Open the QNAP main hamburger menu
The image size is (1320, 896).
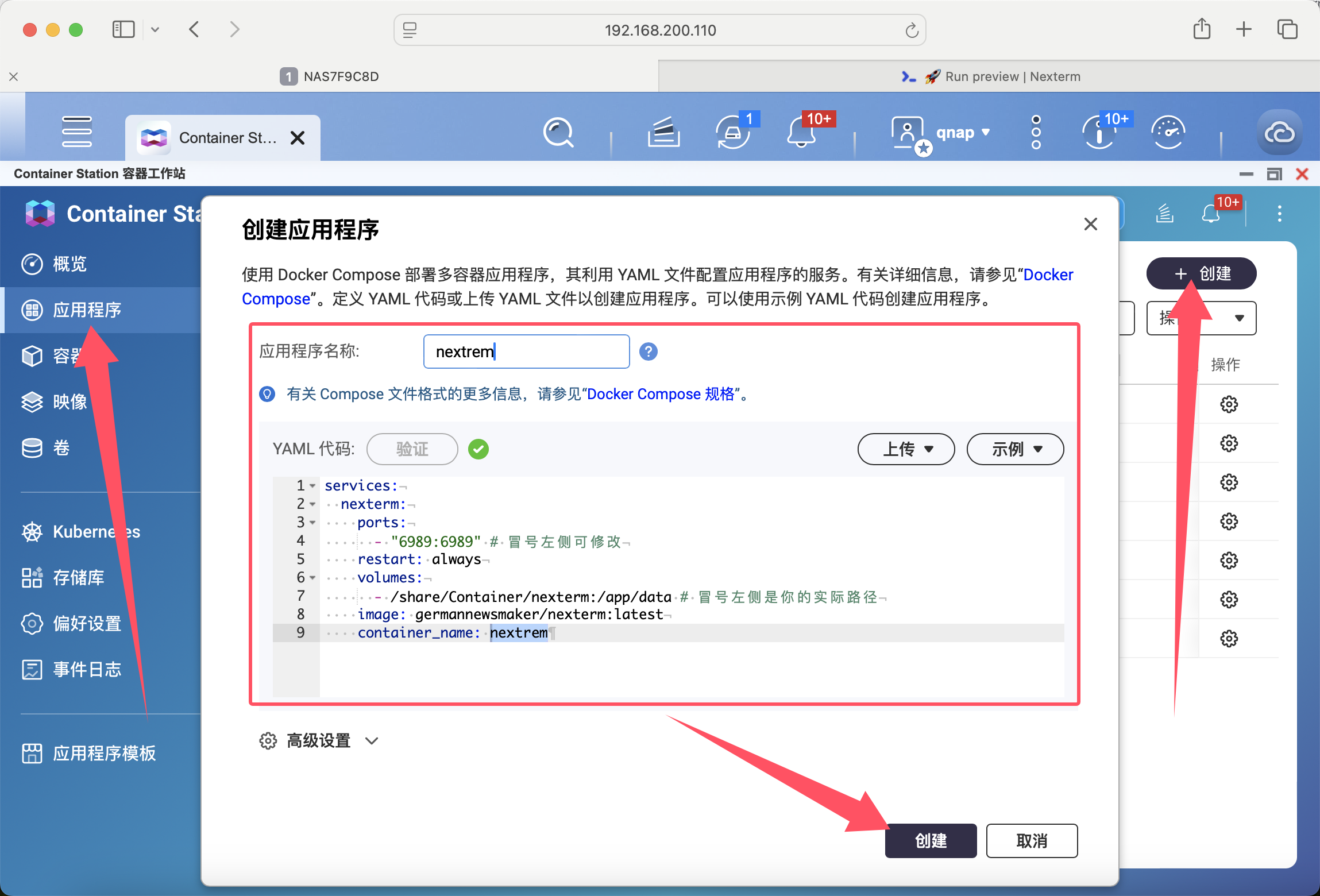pyautogui.click(x=77, y=132)
